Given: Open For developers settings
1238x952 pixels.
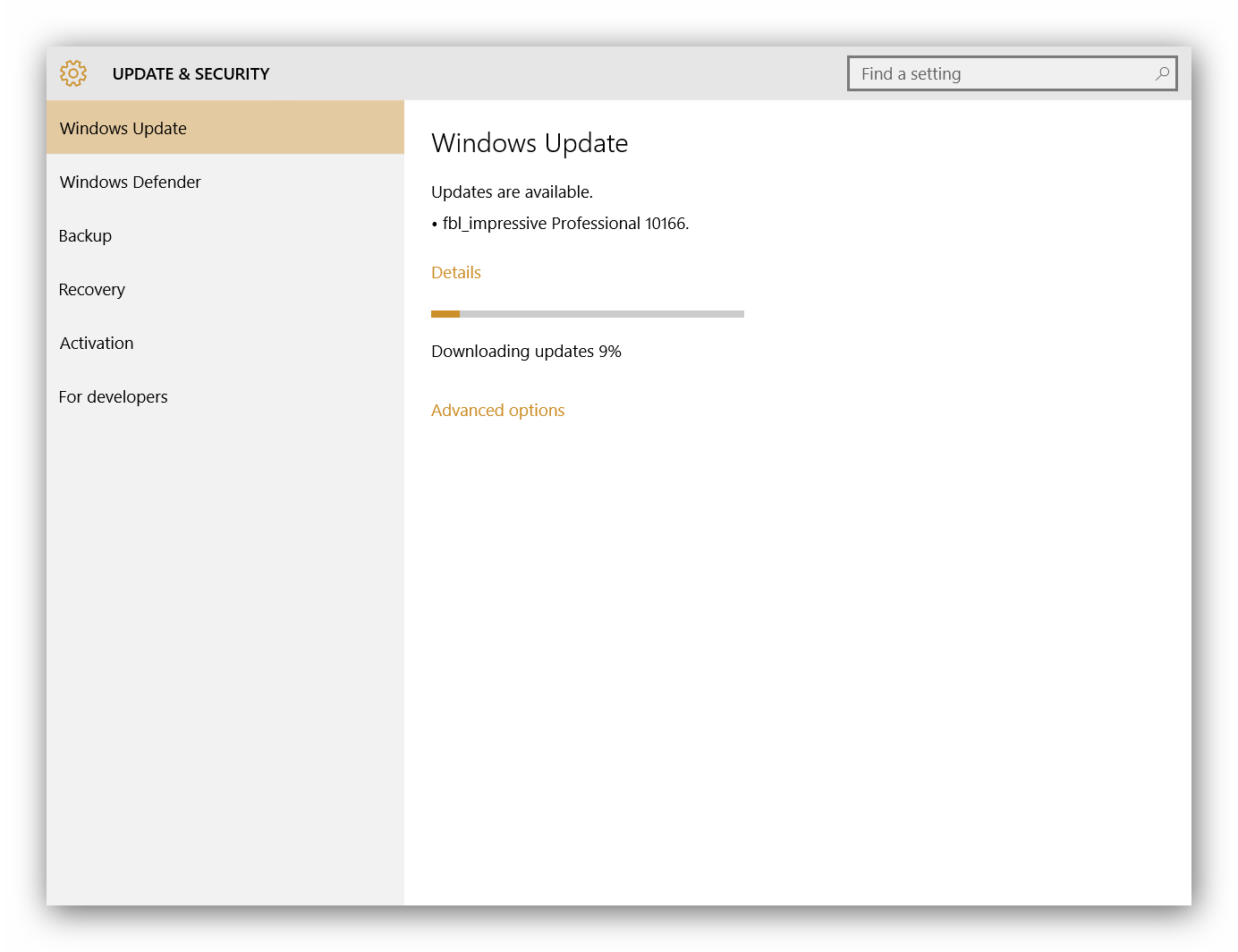Looking at the screenshot, I should (225, 396).
